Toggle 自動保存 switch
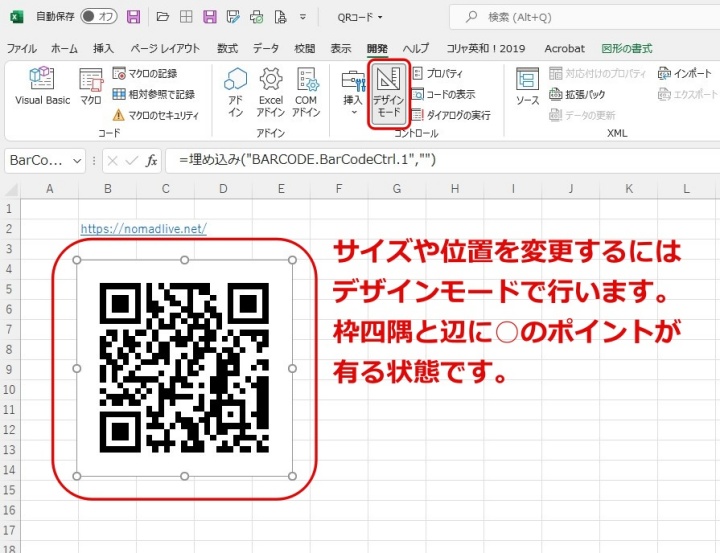 99,17
